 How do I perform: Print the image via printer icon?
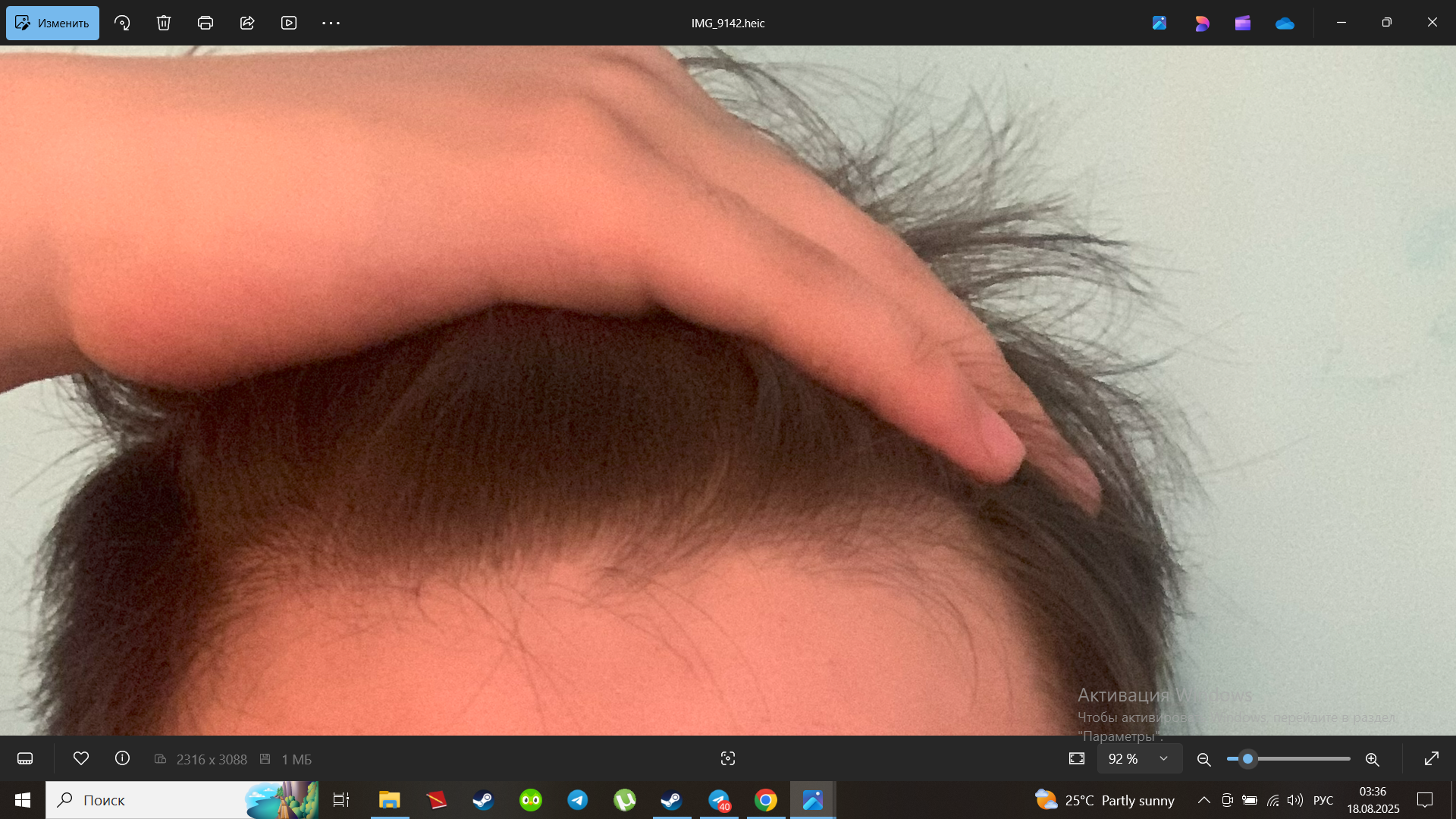tap(206, 23)
